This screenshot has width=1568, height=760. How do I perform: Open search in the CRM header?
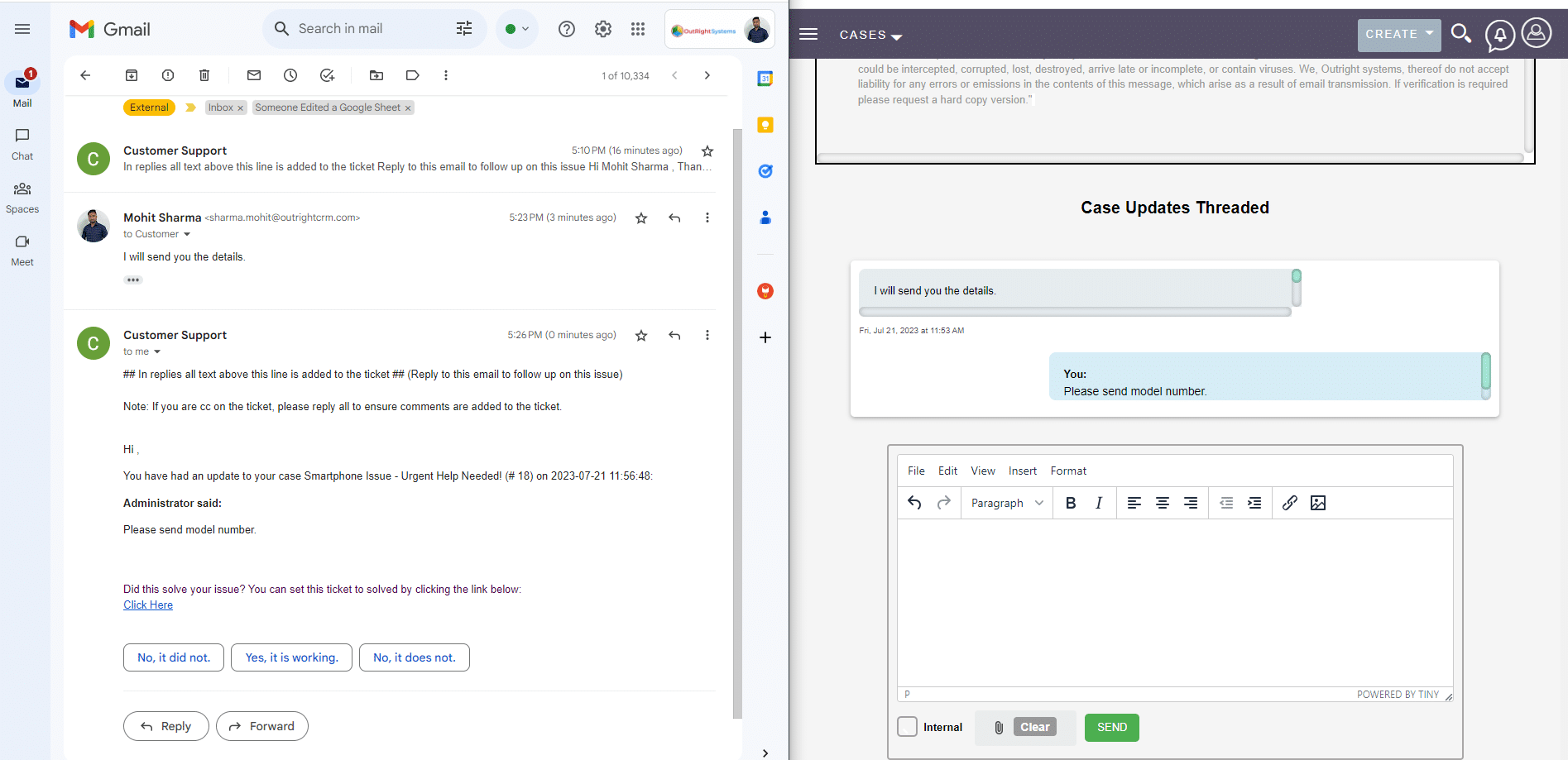1461,34
